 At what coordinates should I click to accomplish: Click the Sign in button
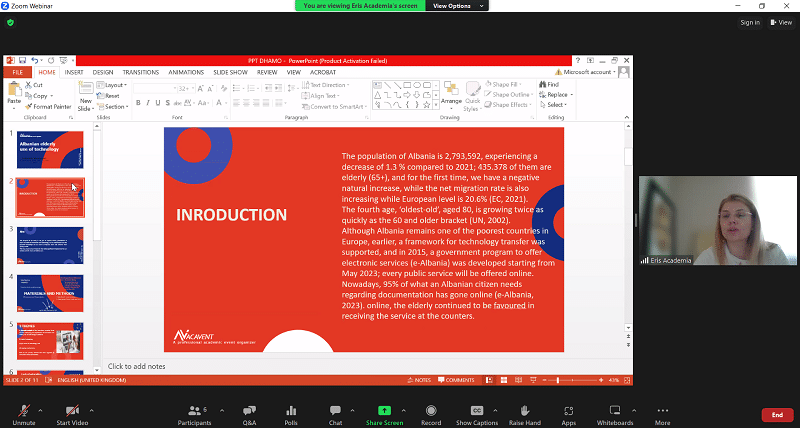tap(749, 22)
